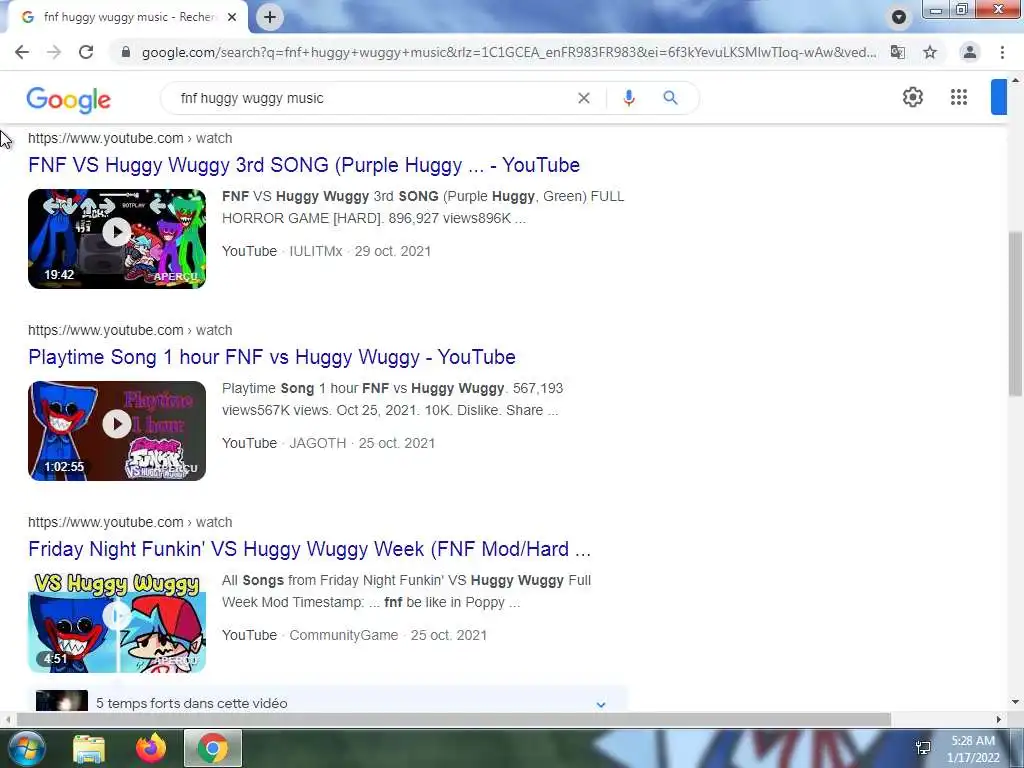
Task: Select the fnf huggy wuggy music tab
Action: [x=129, y=17]
